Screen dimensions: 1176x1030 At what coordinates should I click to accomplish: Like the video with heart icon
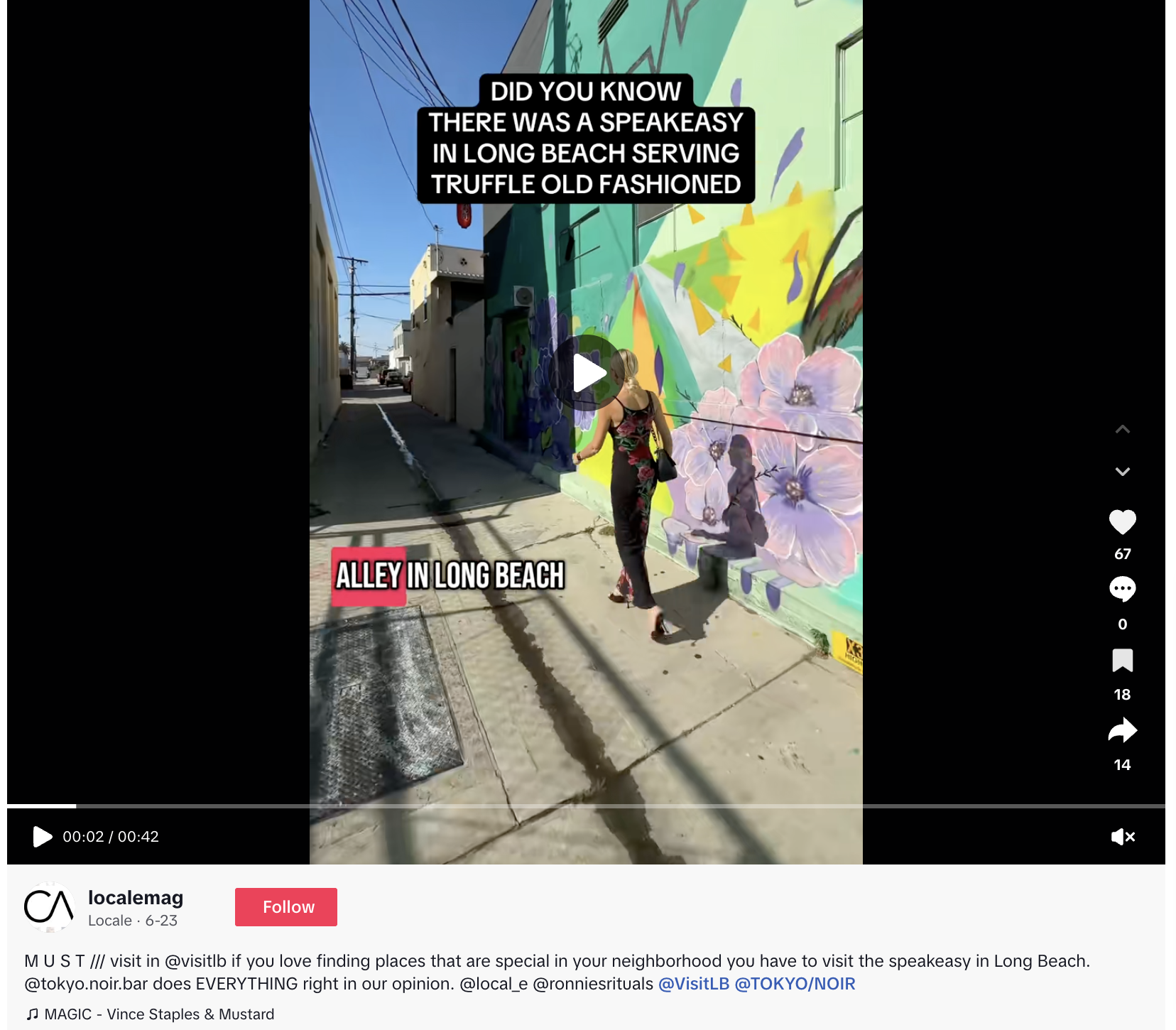tap(1122, 522)
